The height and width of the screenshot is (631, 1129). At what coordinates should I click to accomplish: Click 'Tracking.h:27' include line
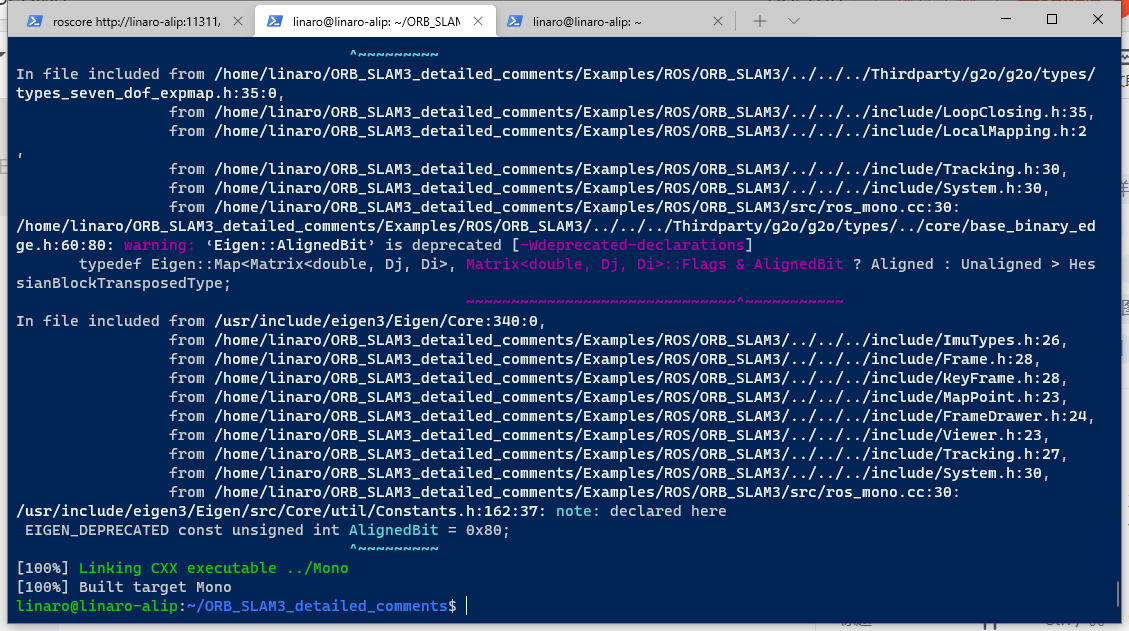(619, 454)
